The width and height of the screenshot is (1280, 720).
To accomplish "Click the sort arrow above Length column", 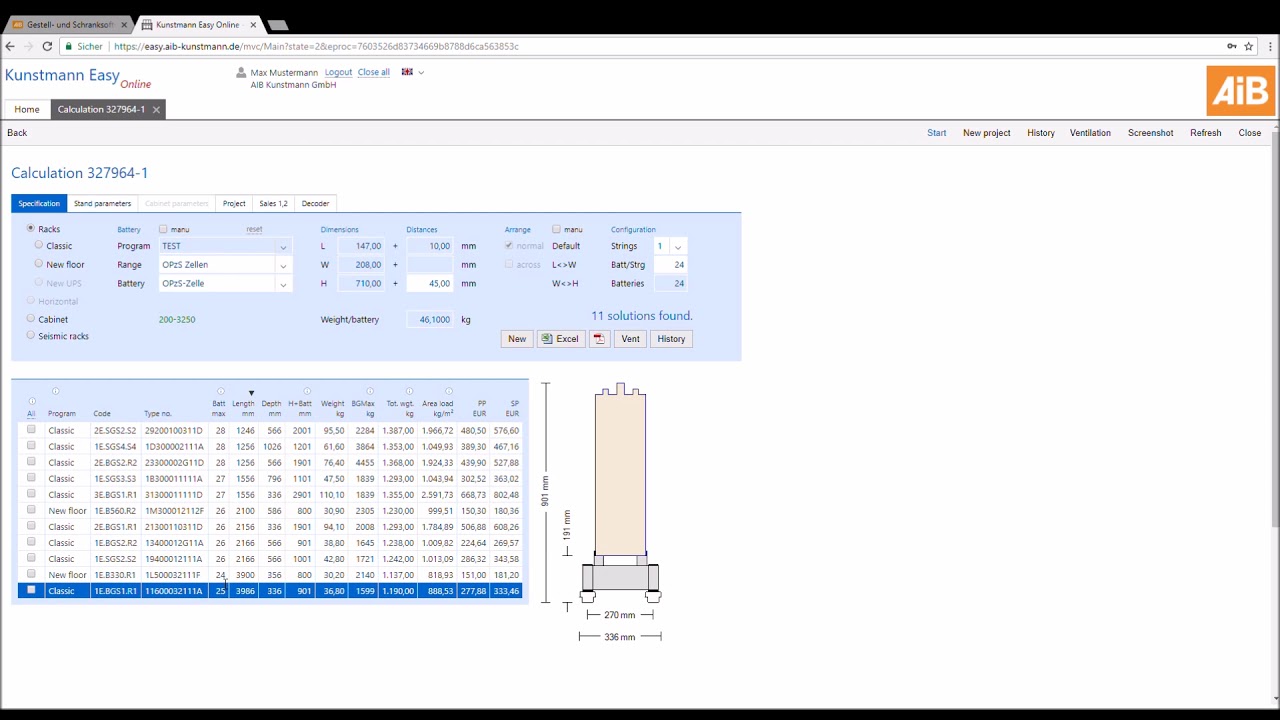I will (x=251, y=393).
